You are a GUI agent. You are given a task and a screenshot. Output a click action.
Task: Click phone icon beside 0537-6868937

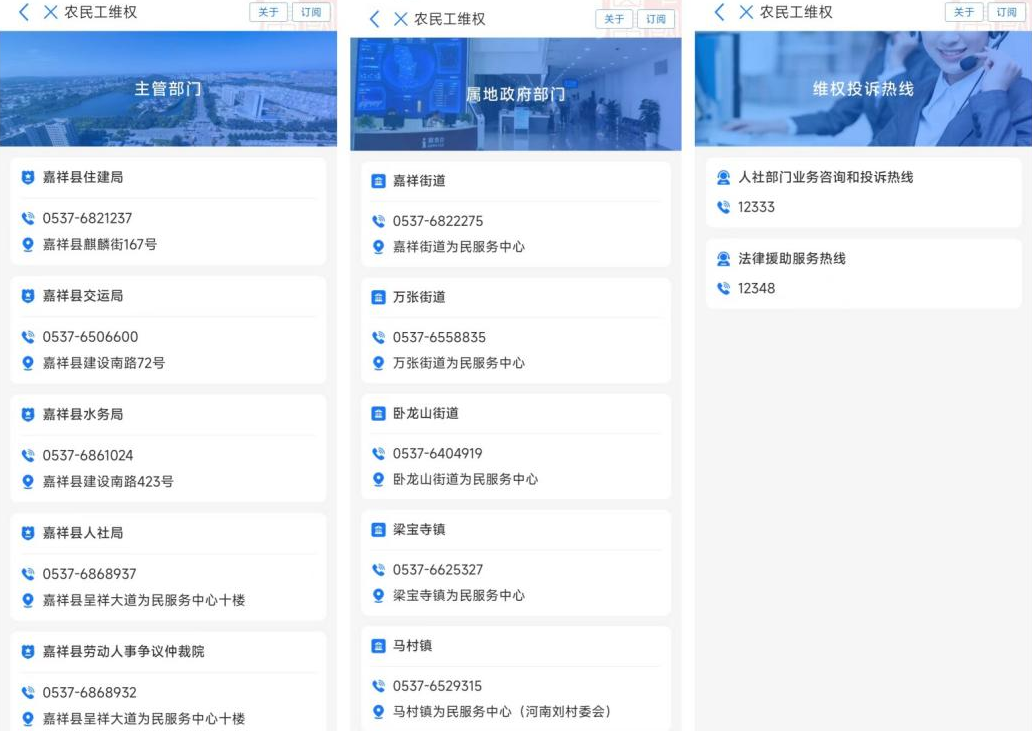click(28, 574)
